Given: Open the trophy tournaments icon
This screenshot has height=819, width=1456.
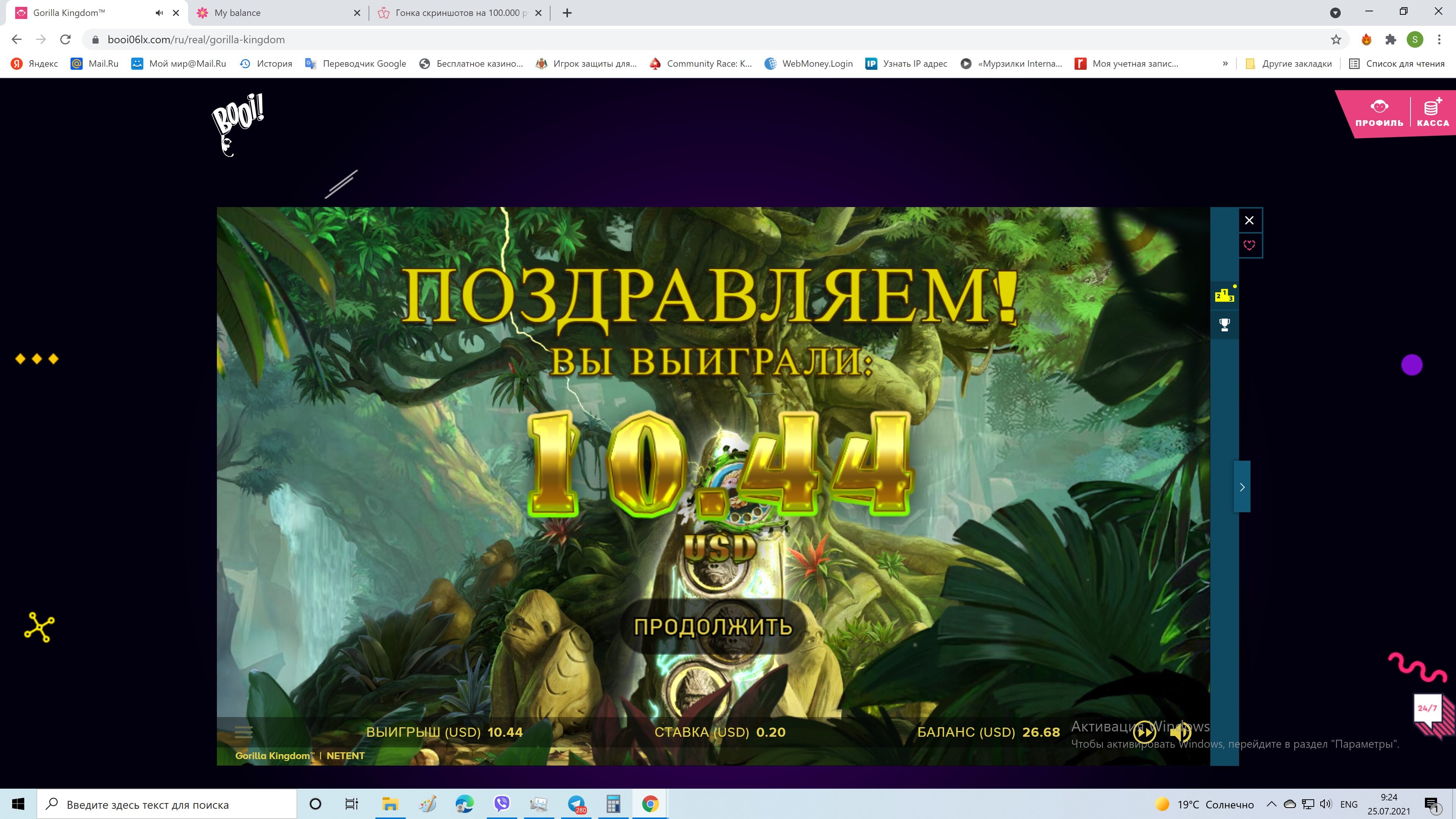Looking at the screenshot, I should [x=1224, y=325].
